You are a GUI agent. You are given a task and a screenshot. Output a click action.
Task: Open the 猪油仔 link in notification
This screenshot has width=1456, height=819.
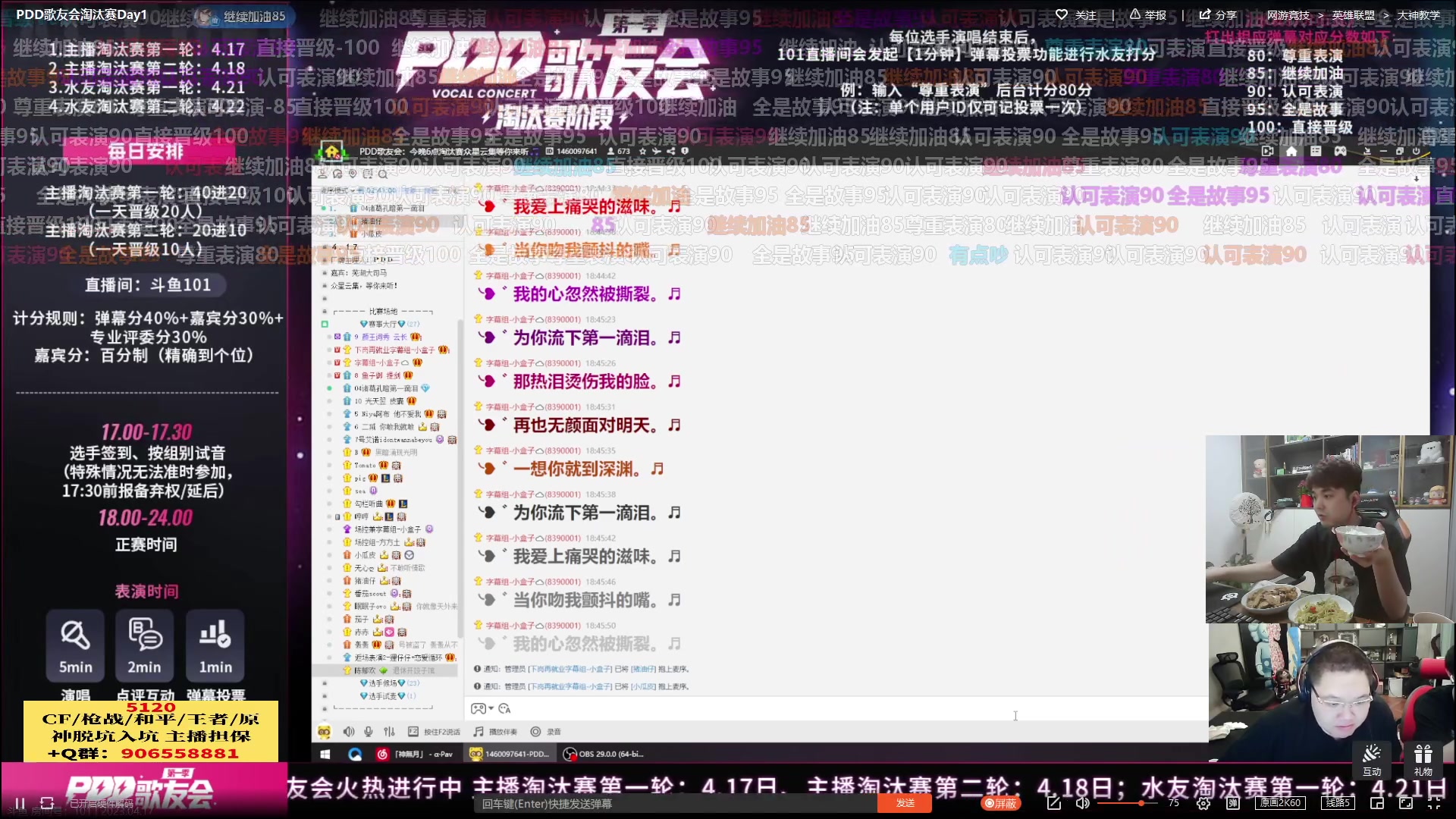tap(644, 669)
